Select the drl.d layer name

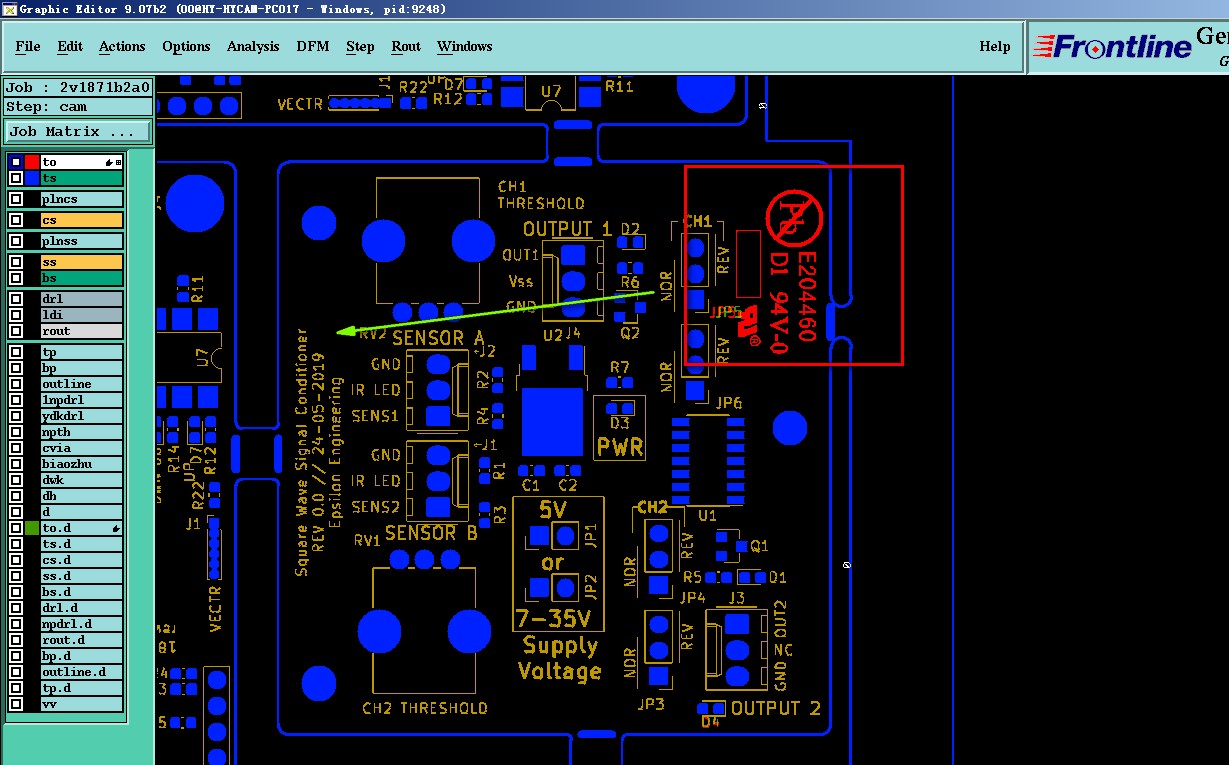[82, 608]
